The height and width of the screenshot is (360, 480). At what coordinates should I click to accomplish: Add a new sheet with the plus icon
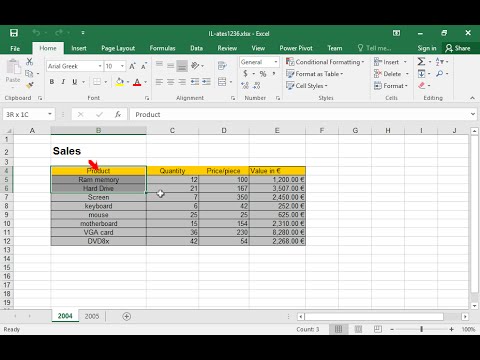pyautogui.click(x=127, y=316)
